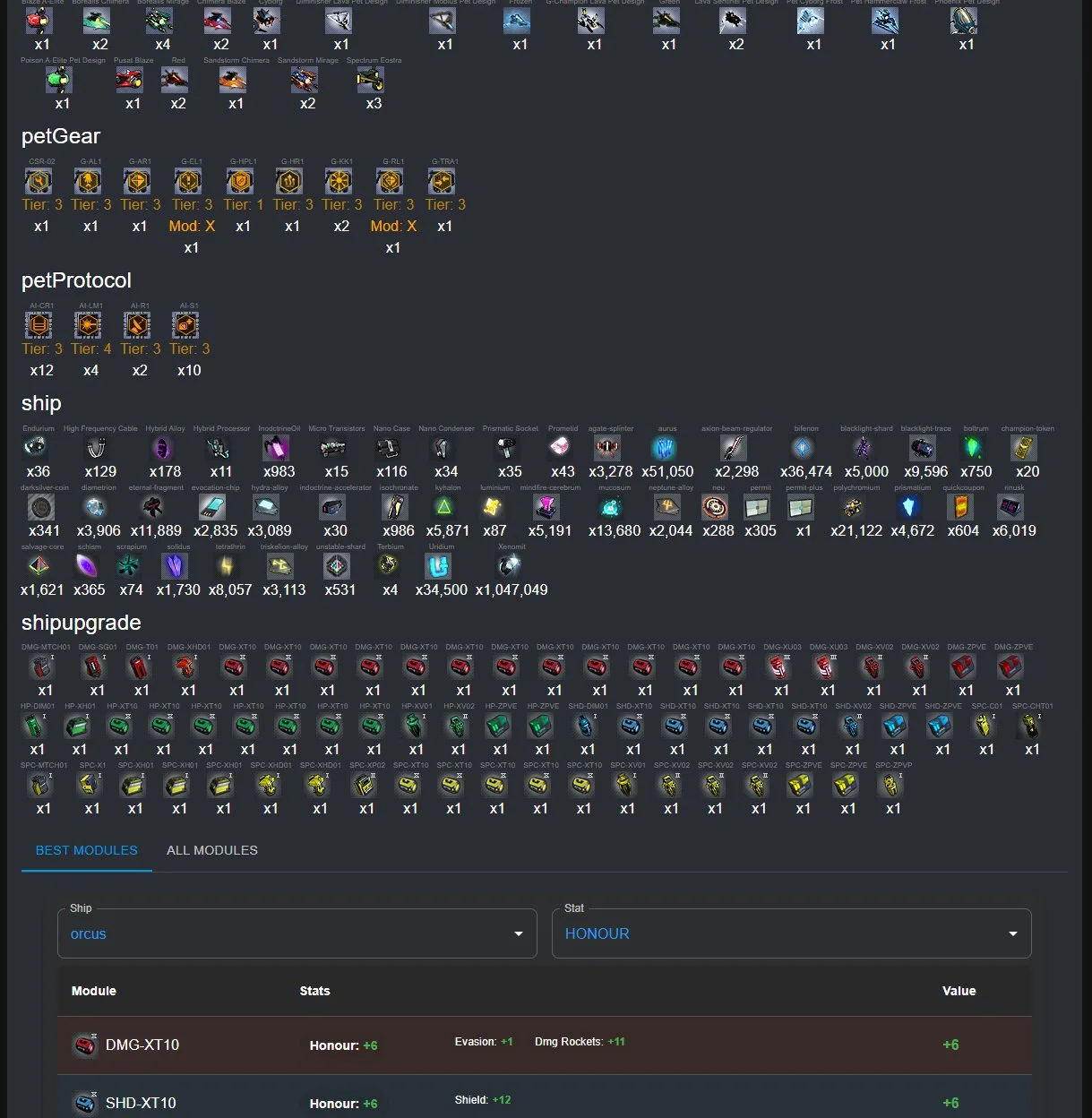
Task: Select the kyhalon triangle icon
Action: pyautogui.click(x=444, y=507)
